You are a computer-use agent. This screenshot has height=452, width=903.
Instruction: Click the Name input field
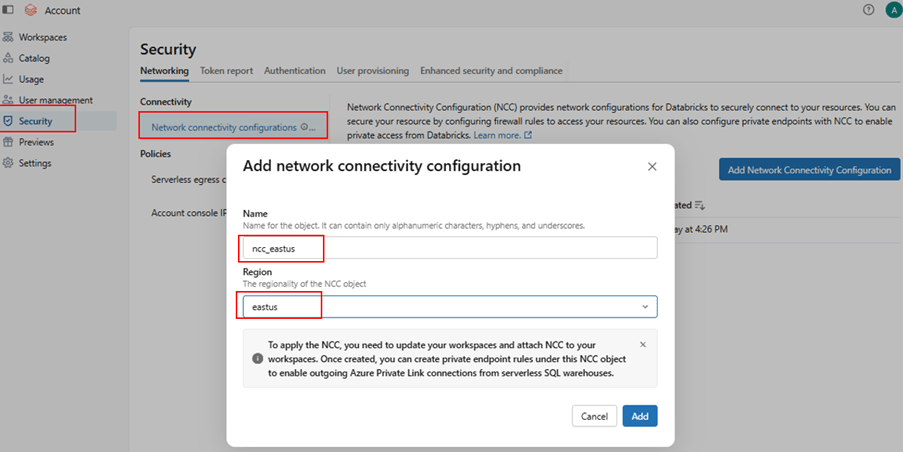448,248
